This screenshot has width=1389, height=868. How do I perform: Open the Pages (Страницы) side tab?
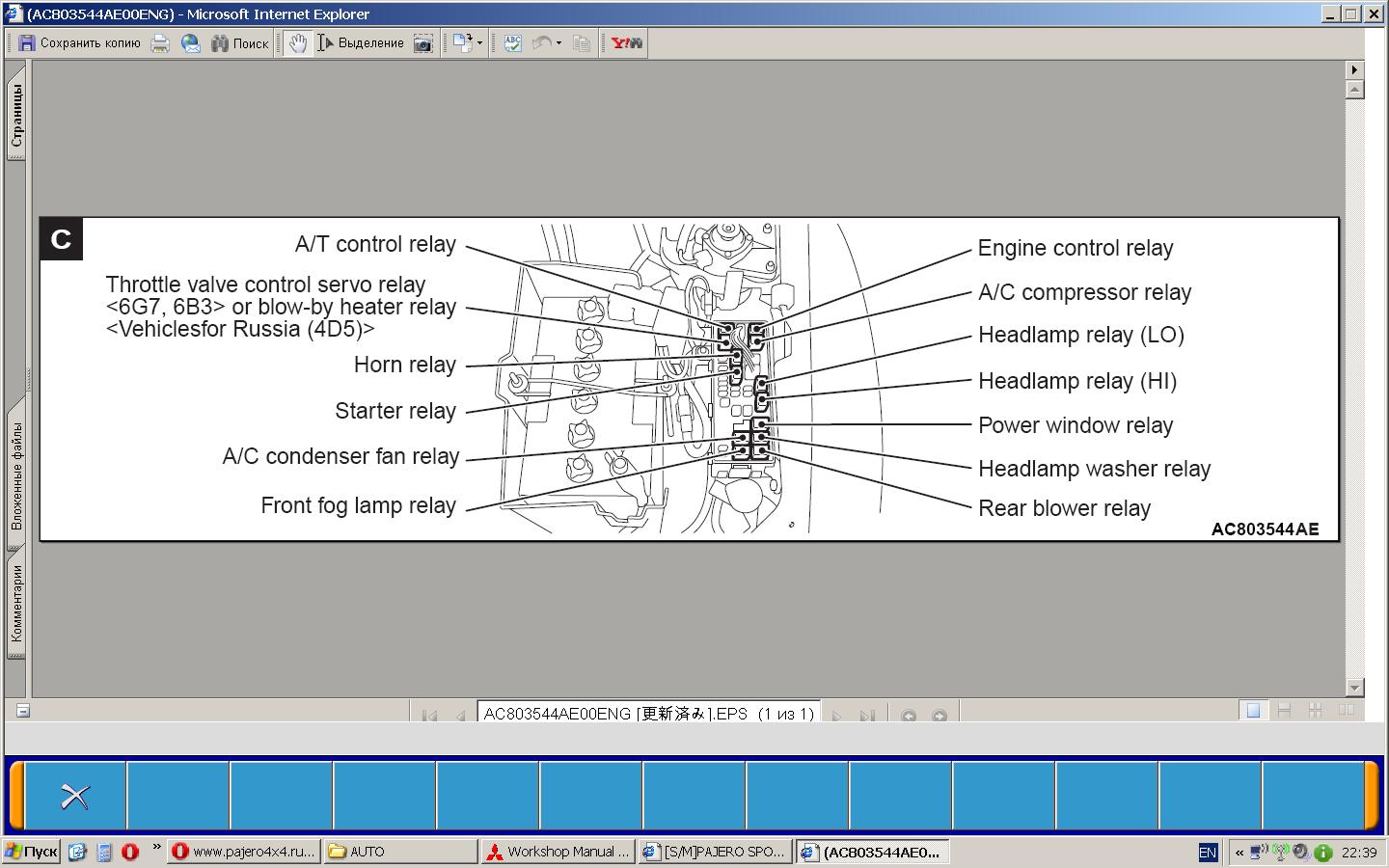[x=16, y=116]
